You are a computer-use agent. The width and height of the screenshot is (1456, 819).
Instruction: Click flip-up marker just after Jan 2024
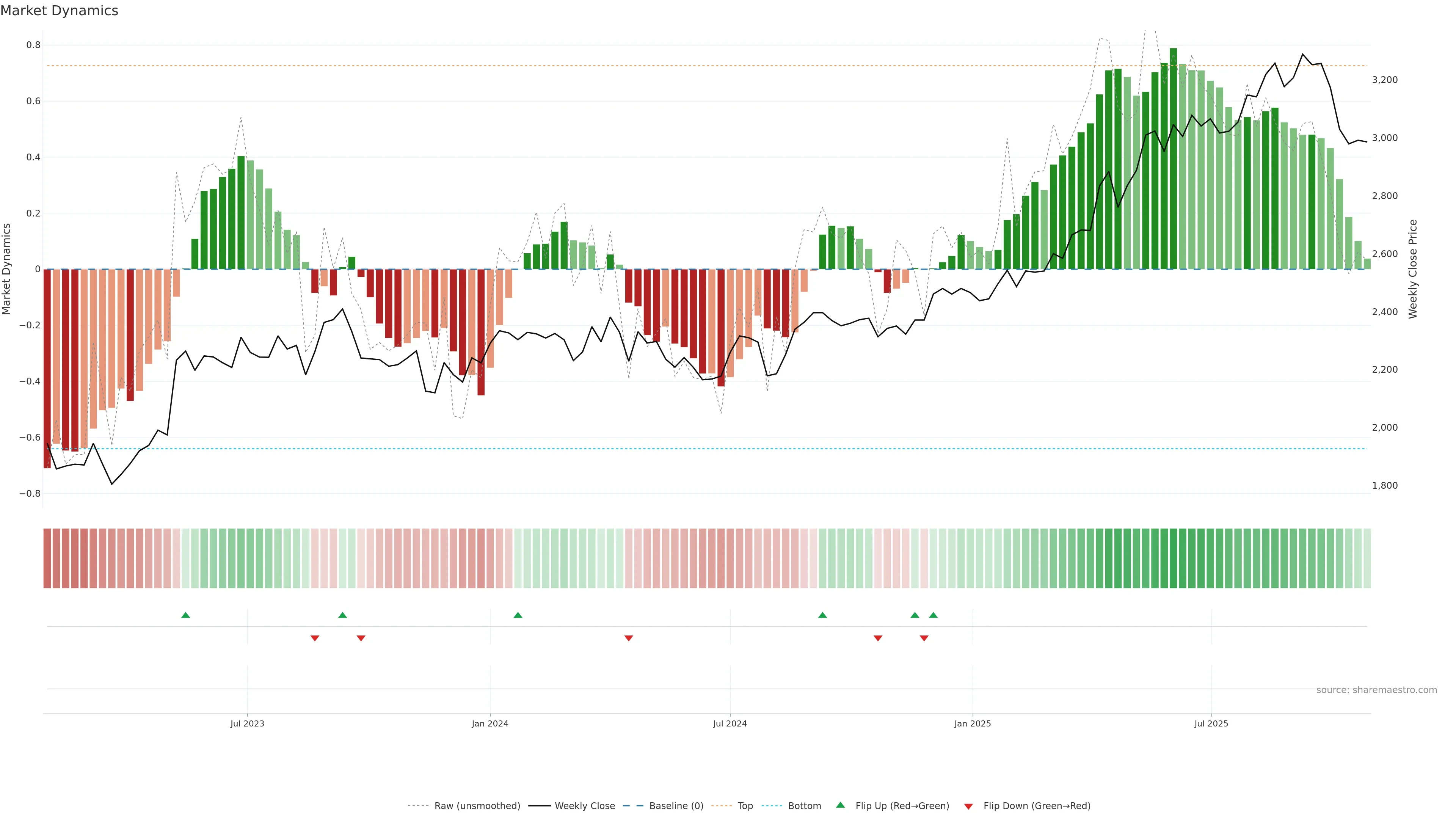(518, 615)
